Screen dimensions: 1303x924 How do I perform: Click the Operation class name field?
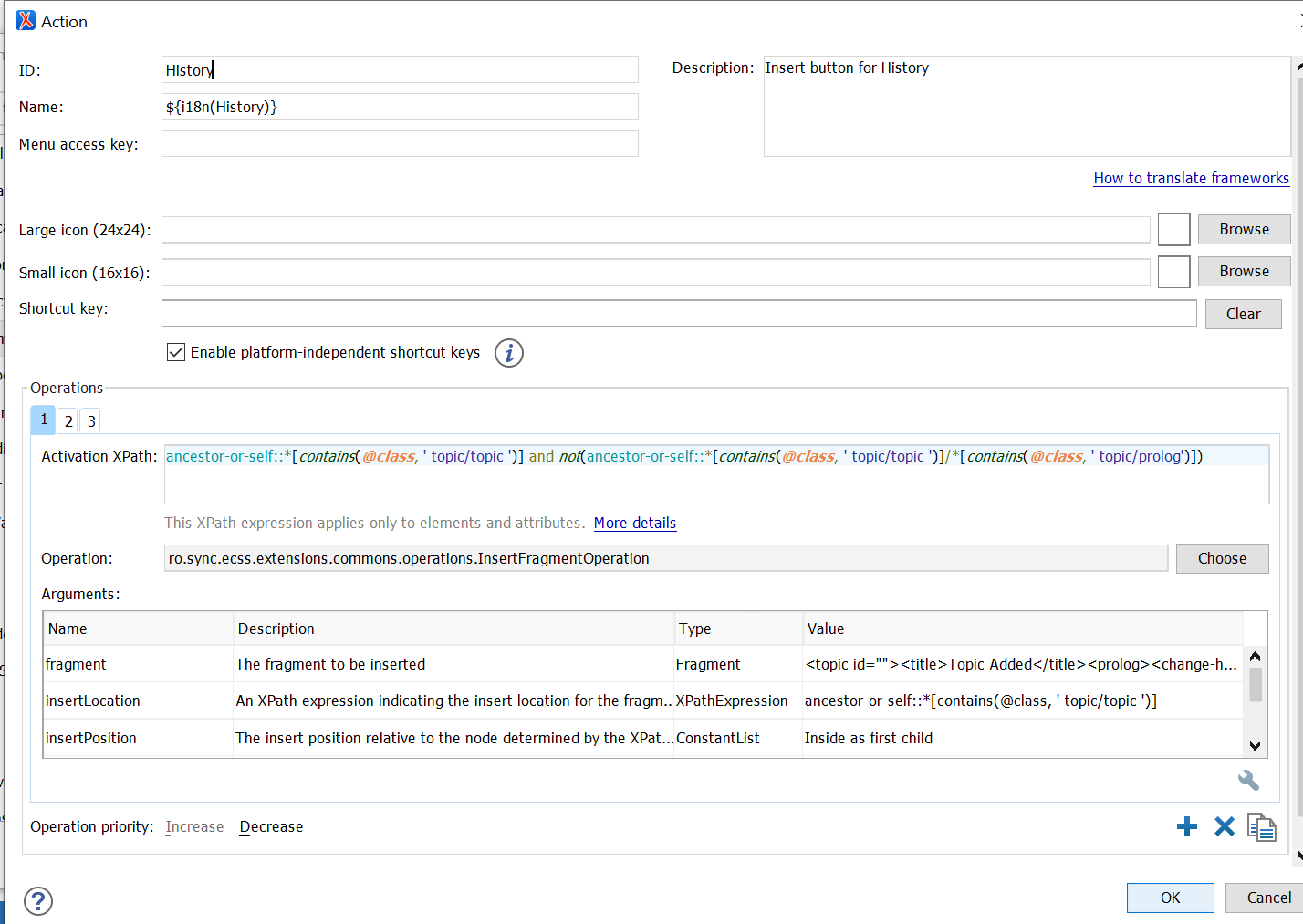pos(666,558)
